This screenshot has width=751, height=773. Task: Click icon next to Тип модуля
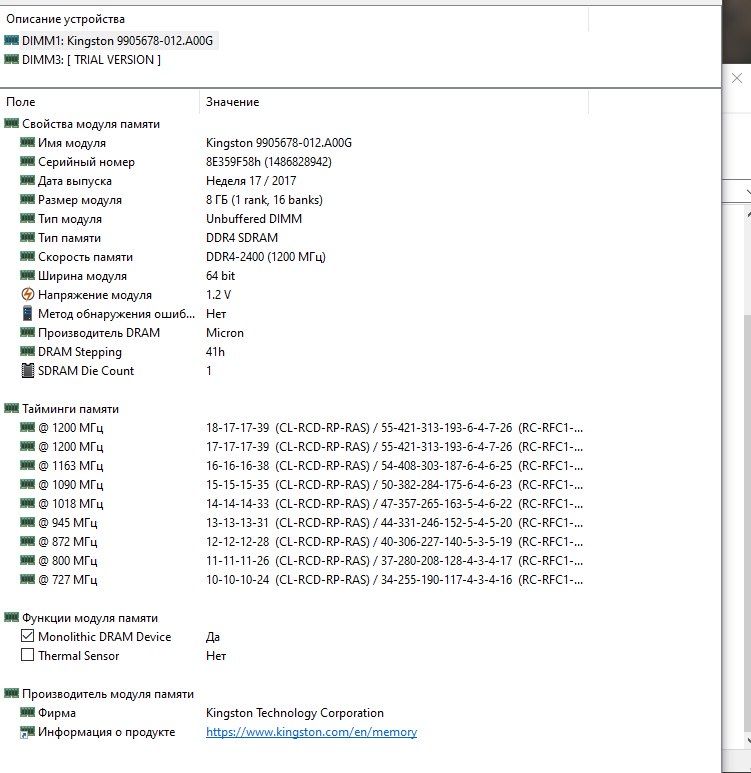click(28, 218)
